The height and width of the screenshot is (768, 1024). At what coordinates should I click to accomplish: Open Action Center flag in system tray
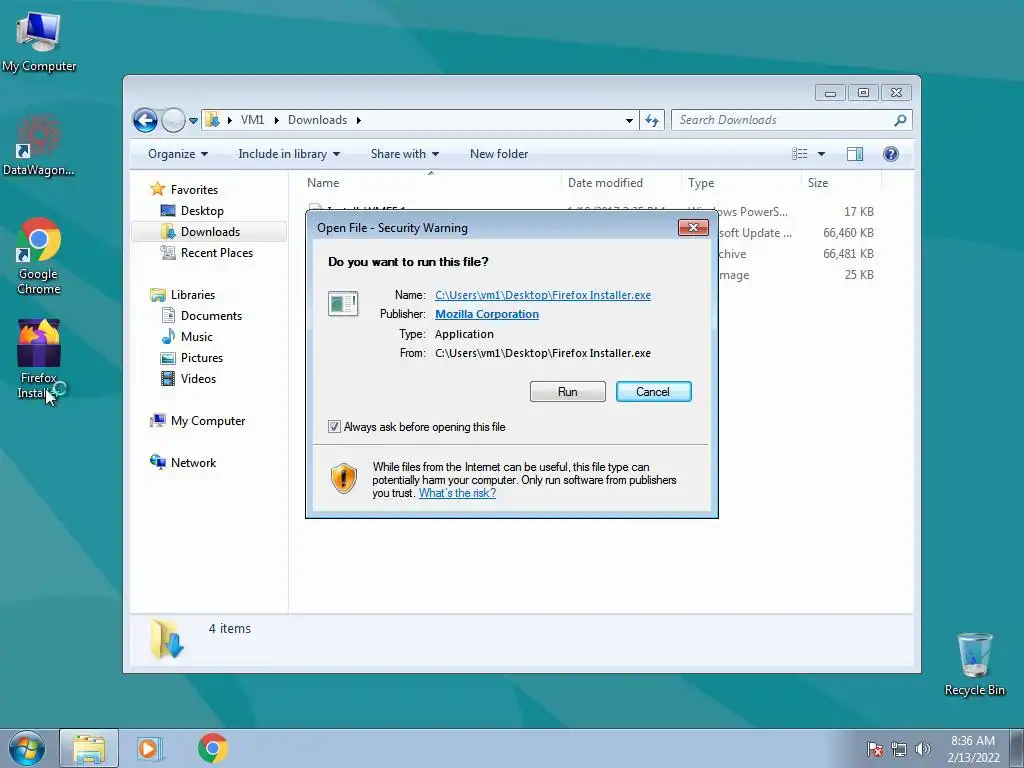coord(874,749)
